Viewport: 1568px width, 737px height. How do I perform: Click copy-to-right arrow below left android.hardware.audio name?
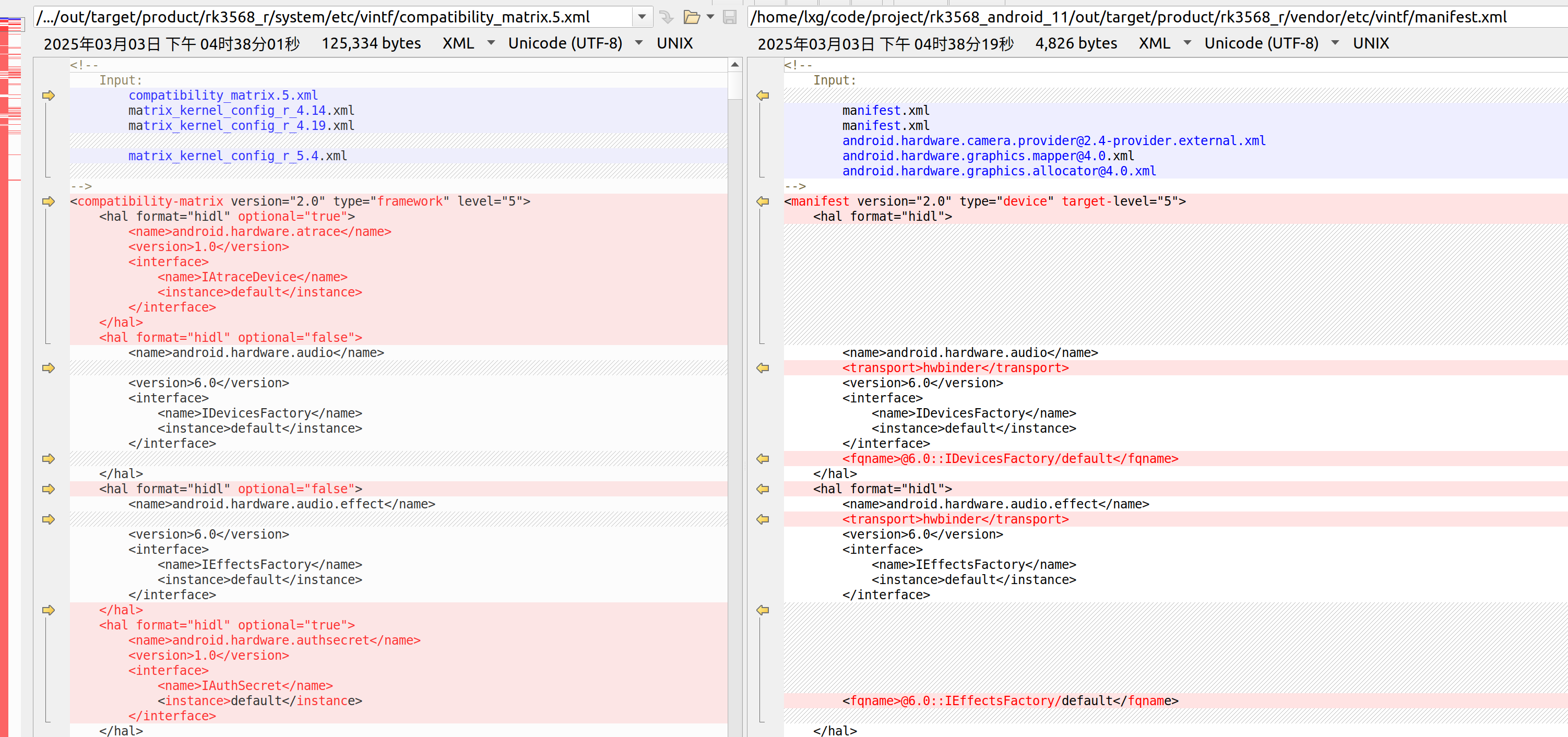pyautogui.click(x=49, y=367)
